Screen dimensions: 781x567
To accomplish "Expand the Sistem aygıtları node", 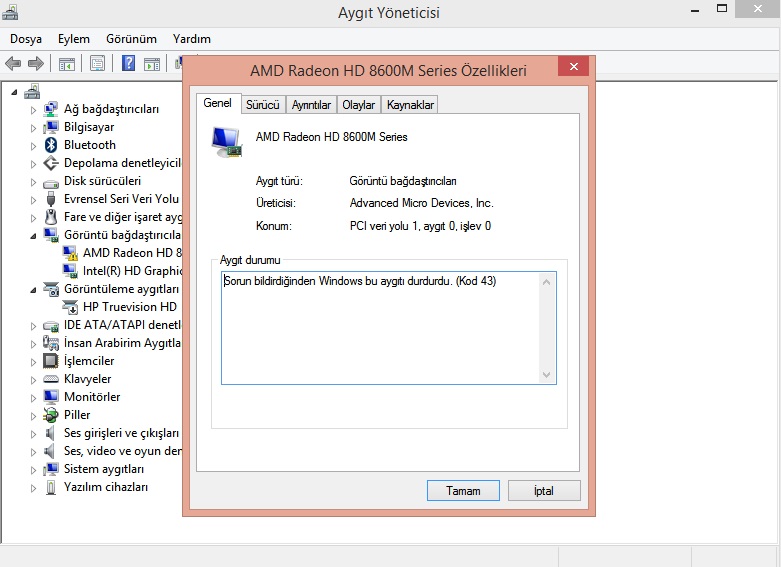I will click(33, 470).
